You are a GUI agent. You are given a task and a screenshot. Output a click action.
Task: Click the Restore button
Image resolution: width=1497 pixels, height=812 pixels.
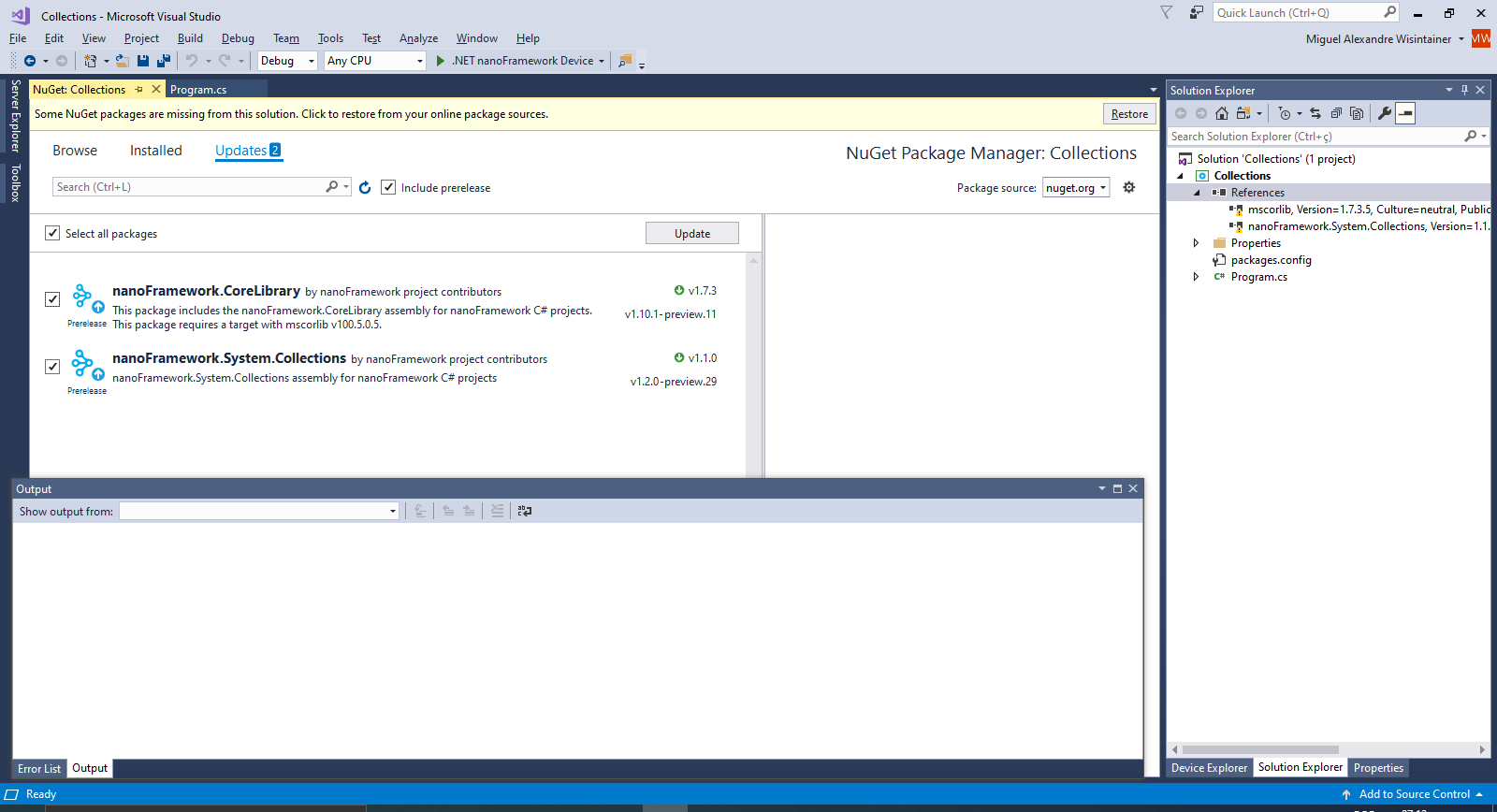tap(1129, 113)
